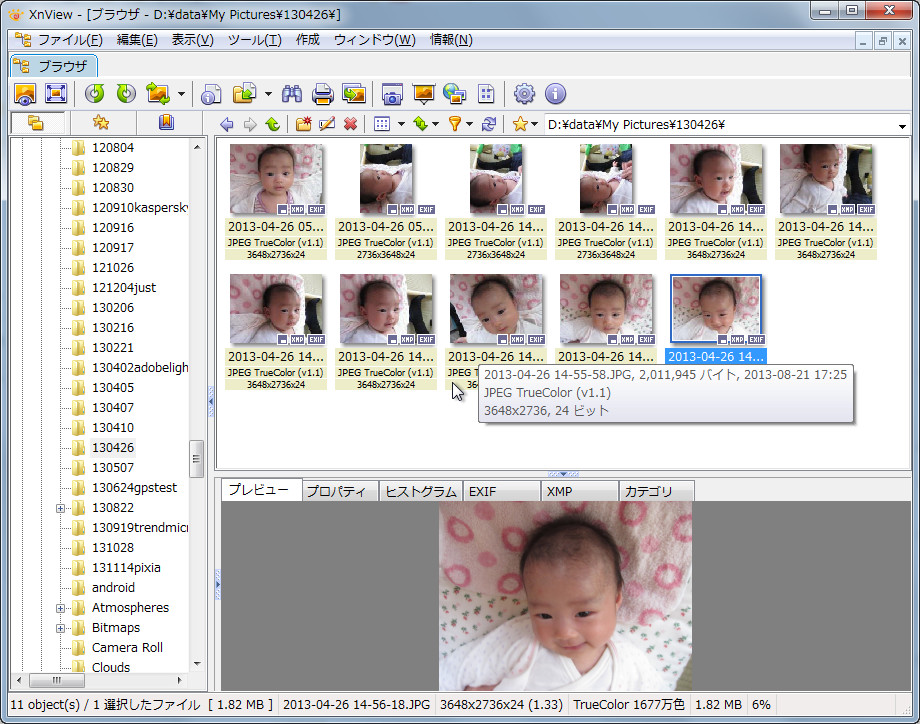
Task: Open the search binoculars tool
Action: [290, 93]
